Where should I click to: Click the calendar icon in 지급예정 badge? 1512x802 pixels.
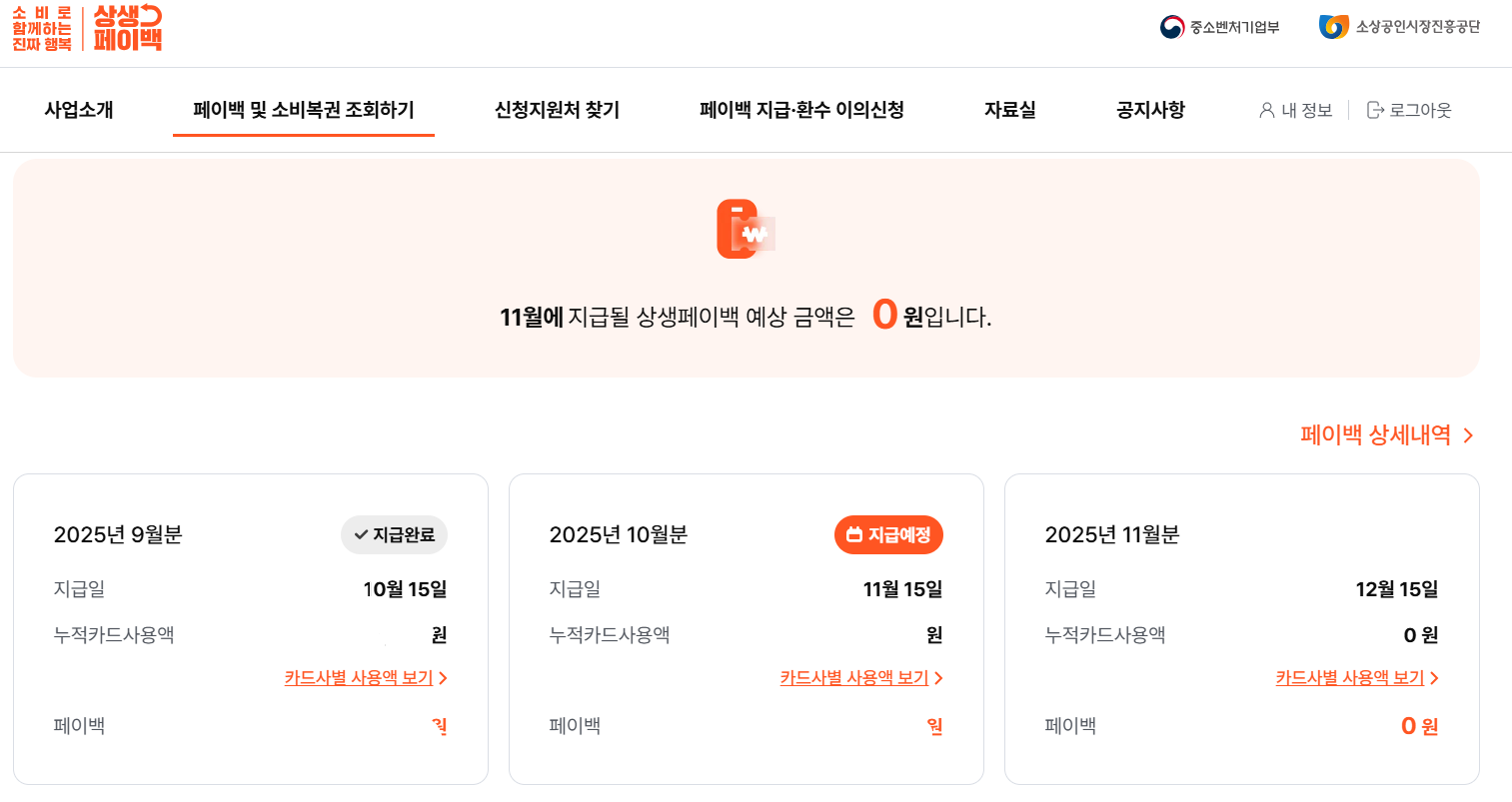pyautogui.click(x=854, y=535)
